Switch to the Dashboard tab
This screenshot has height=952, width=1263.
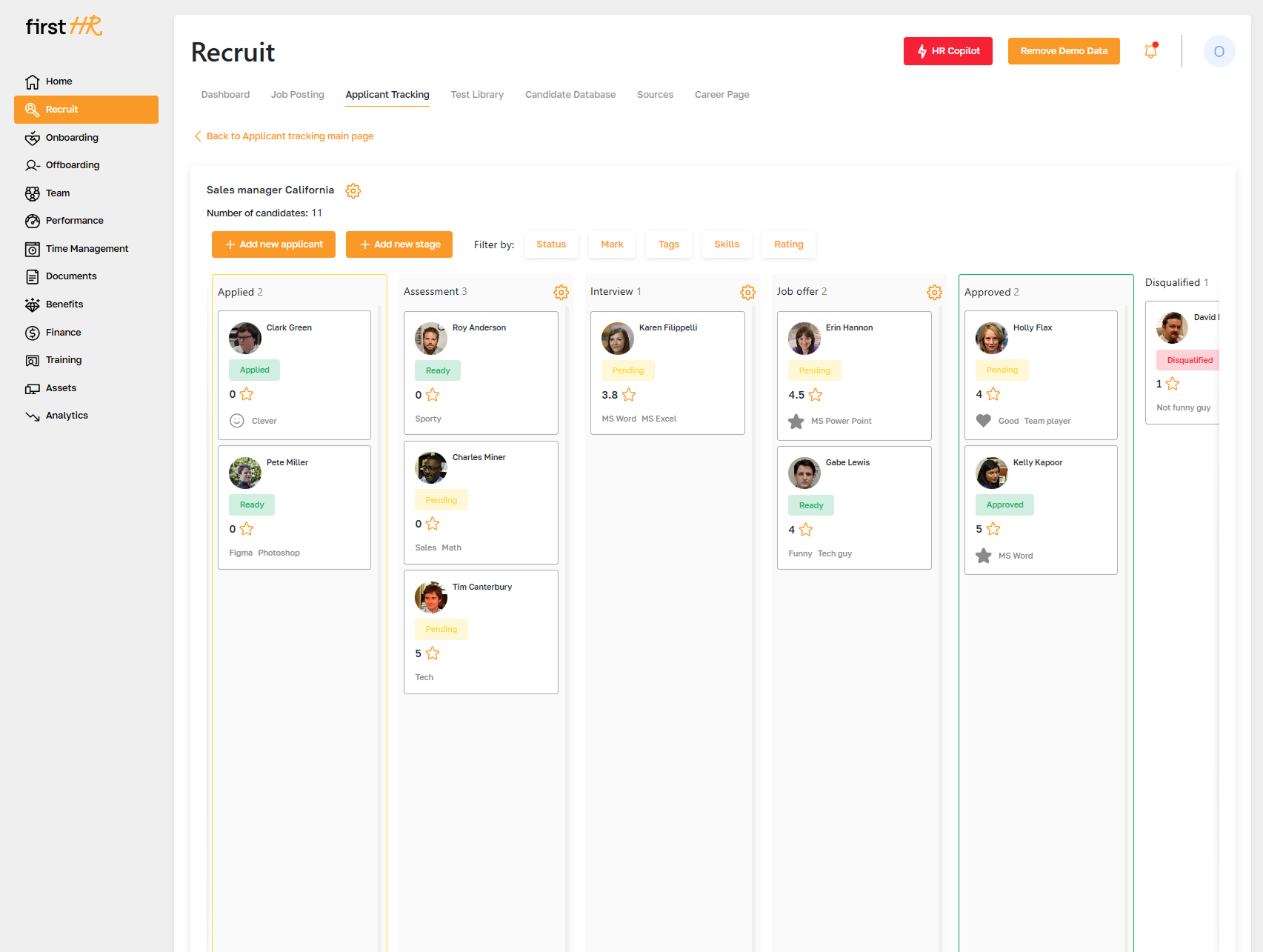[x=225, y=95]
